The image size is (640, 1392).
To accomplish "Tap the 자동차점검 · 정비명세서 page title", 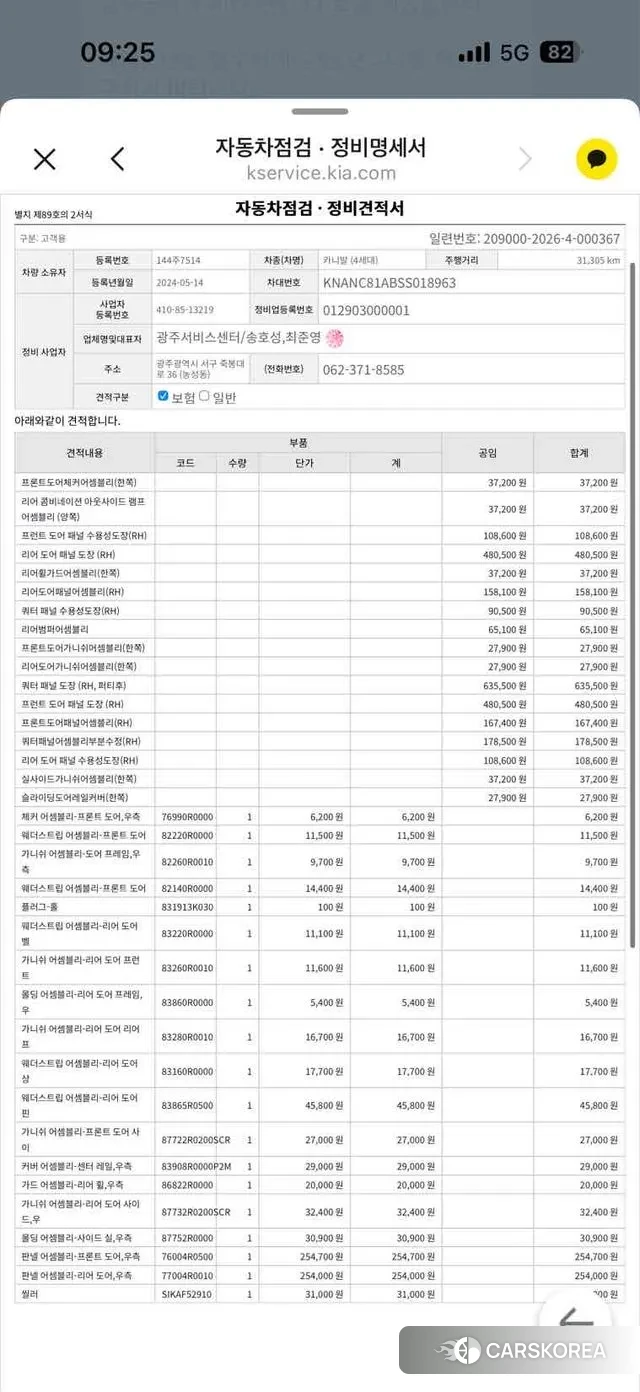I will coord(321,147).
